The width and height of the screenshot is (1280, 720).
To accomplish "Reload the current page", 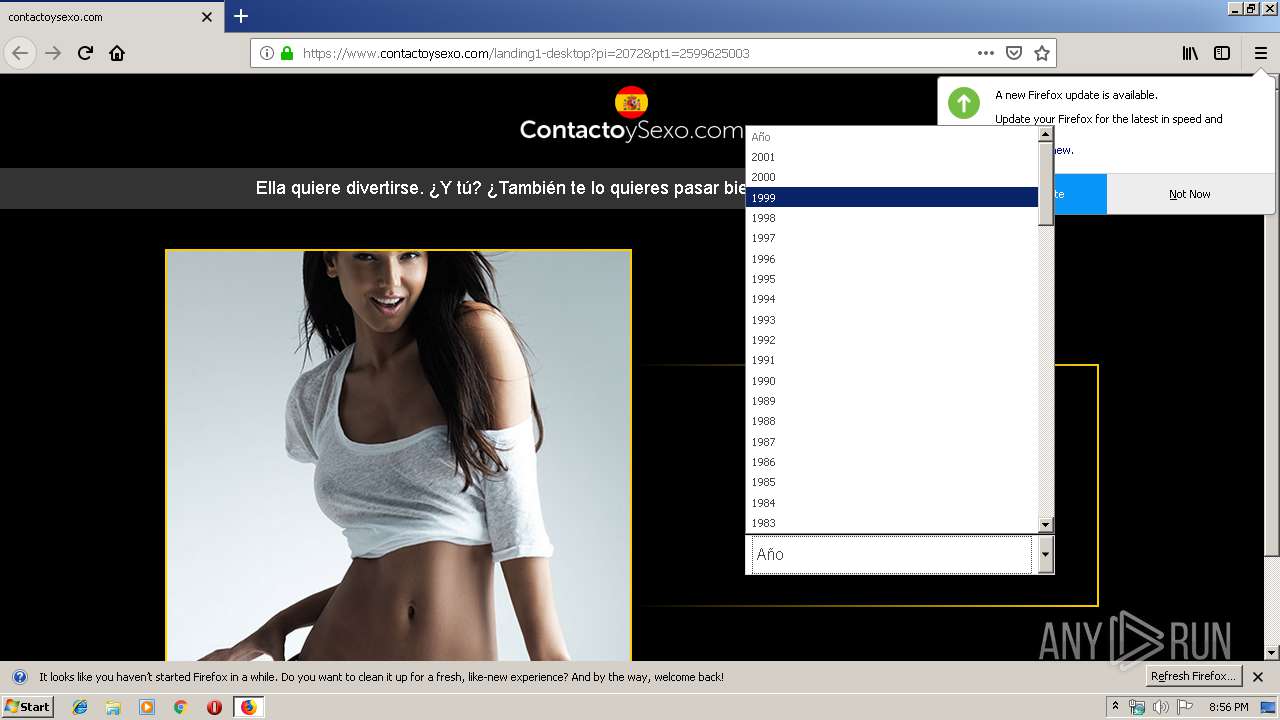I will coord(85,53).
